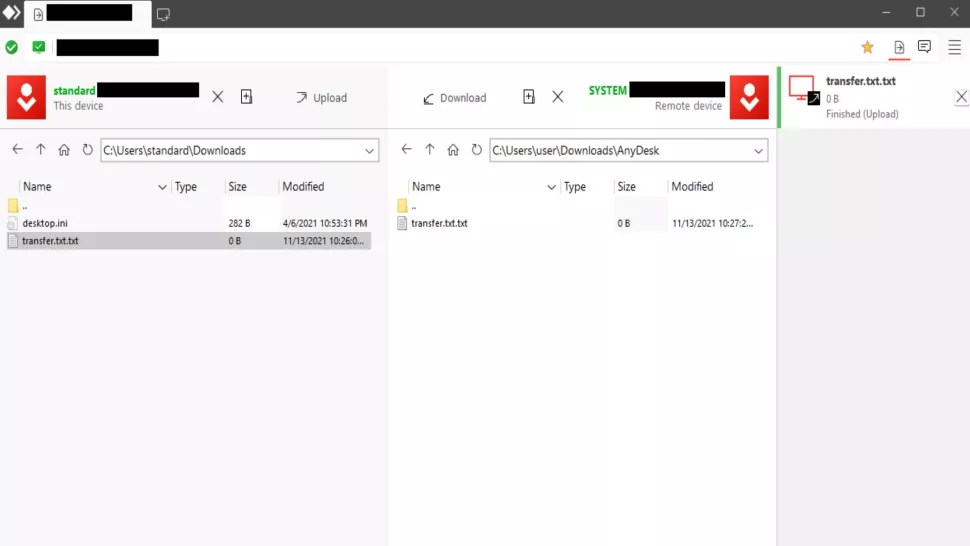
Task: Select desktop.ini in the local panel
Action: coord(189,223)
